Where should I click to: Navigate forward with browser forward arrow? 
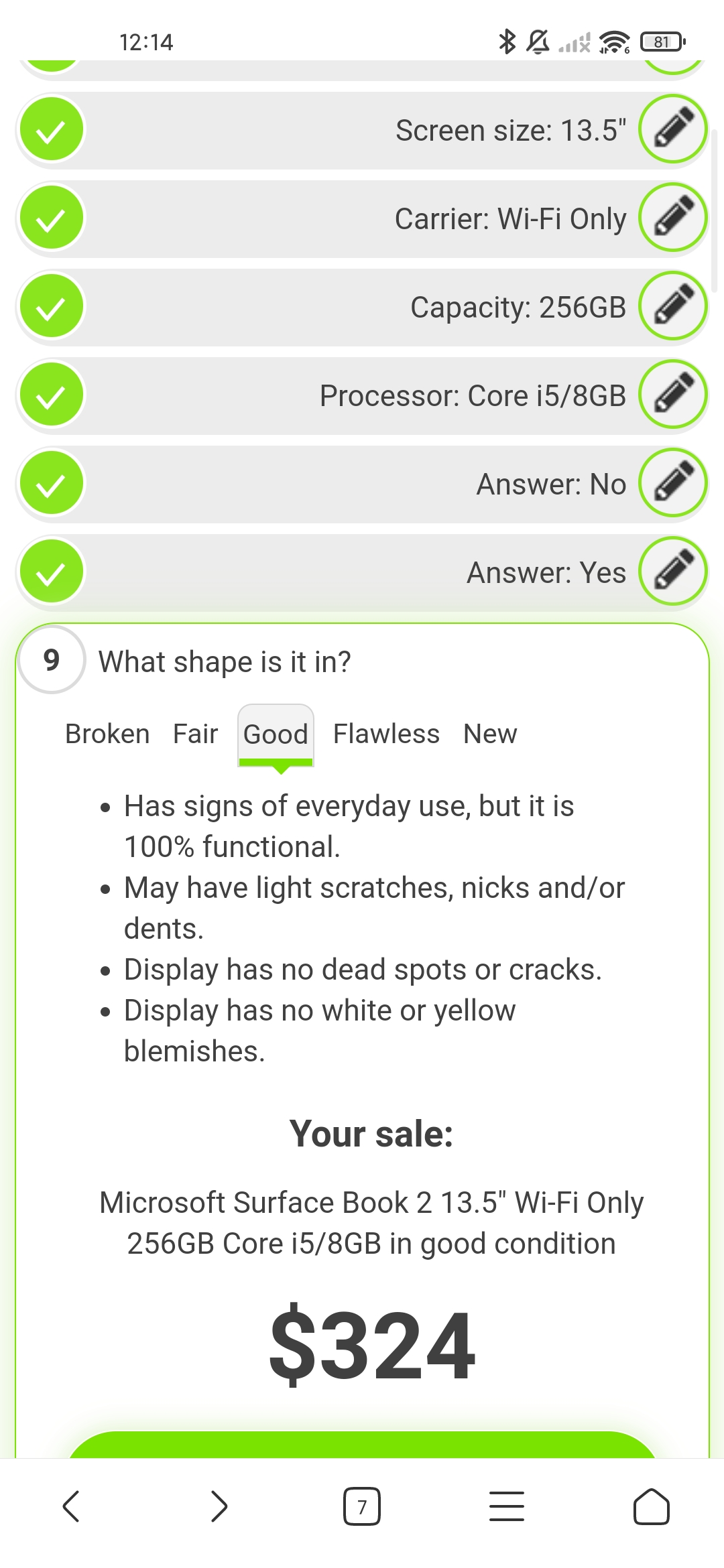point(219,1506)
